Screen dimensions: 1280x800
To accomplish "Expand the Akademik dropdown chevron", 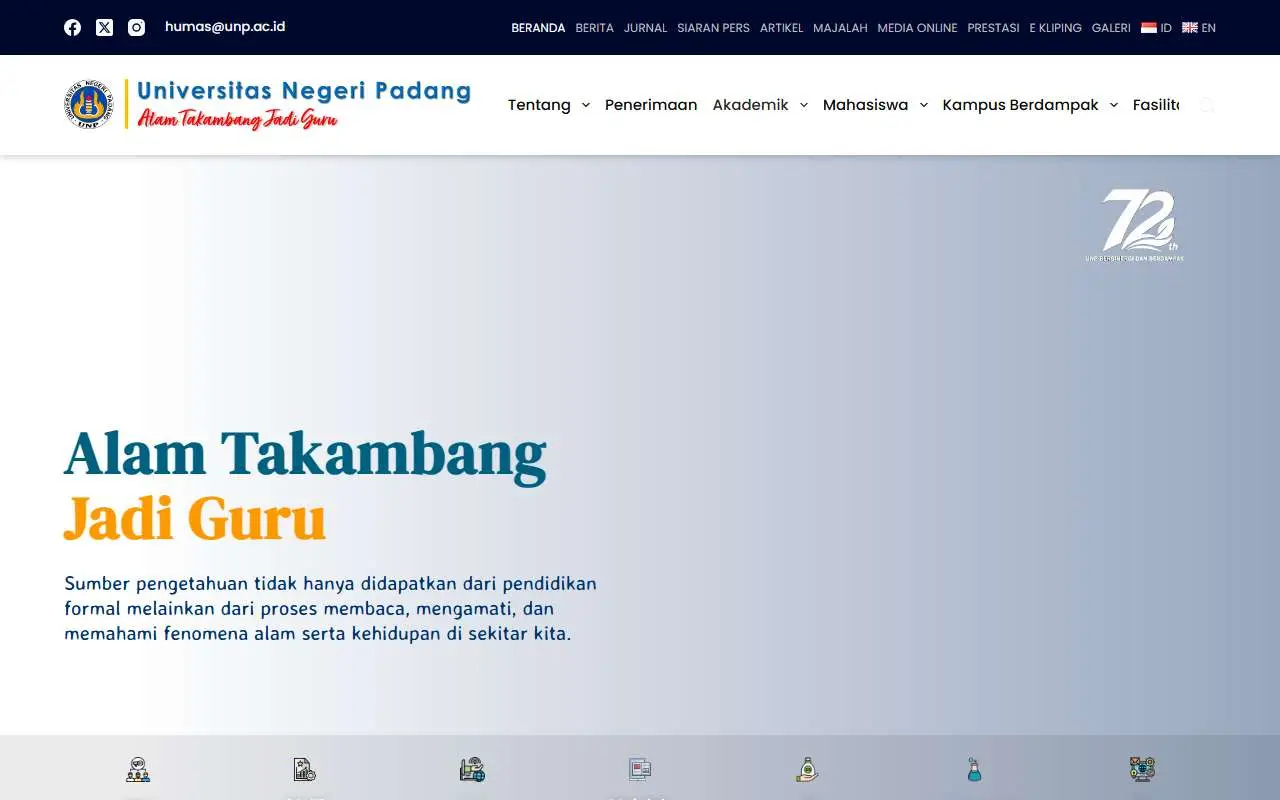I will point(803,105).
